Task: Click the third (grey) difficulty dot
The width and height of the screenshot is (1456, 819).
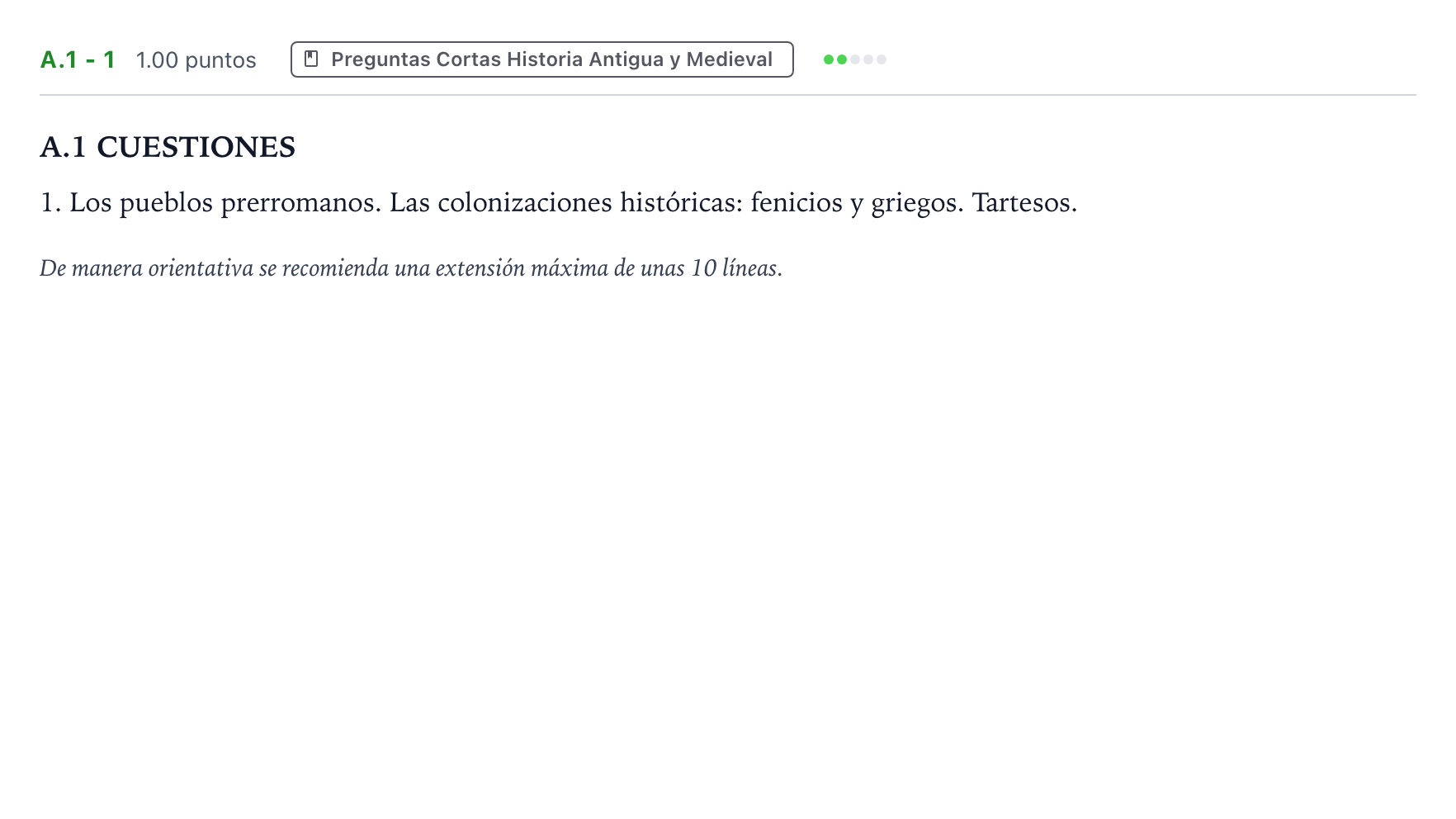Action: point(855,59)
